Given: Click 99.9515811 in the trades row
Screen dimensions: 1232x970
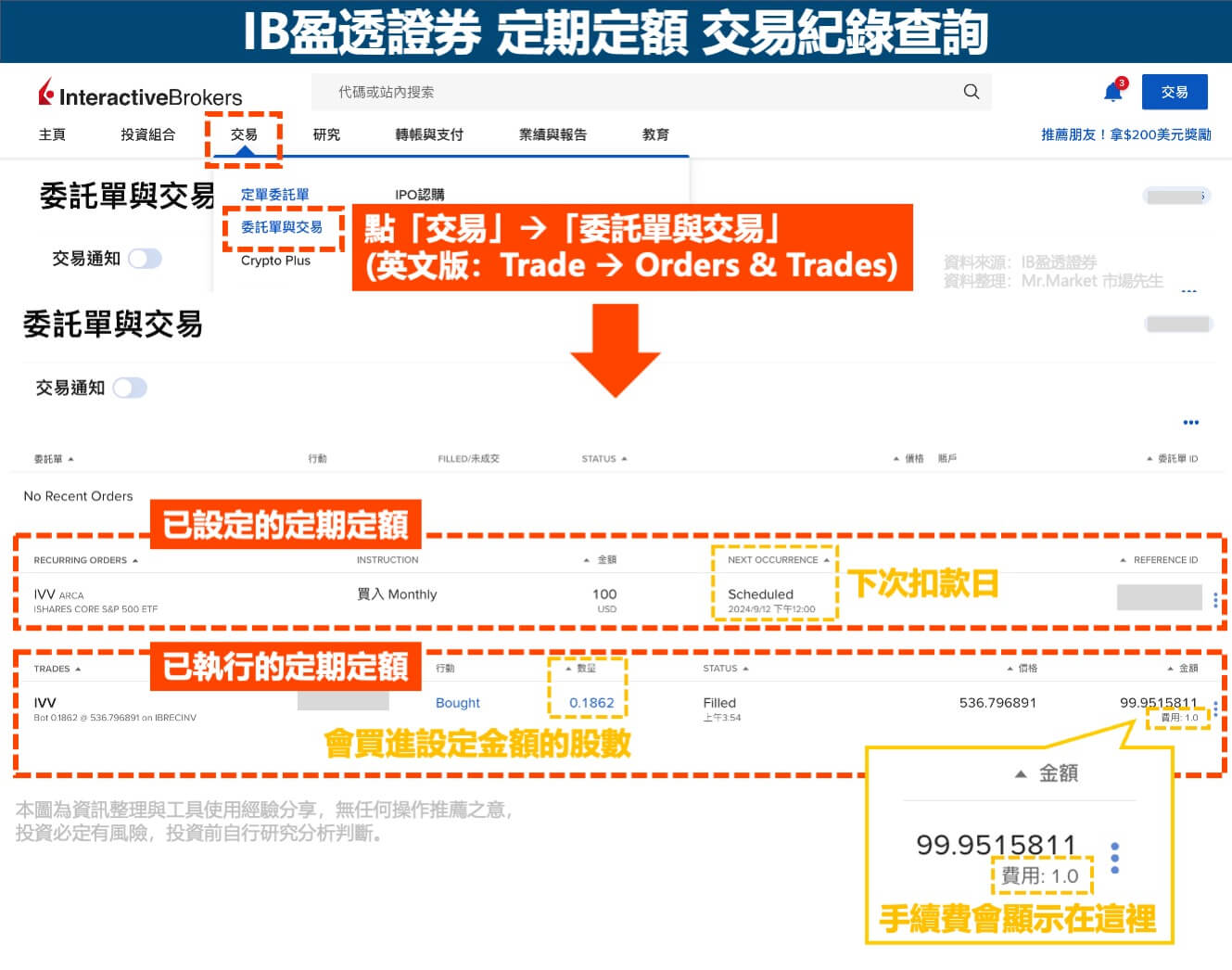Looking at the screenshot, I should 1159,703.
